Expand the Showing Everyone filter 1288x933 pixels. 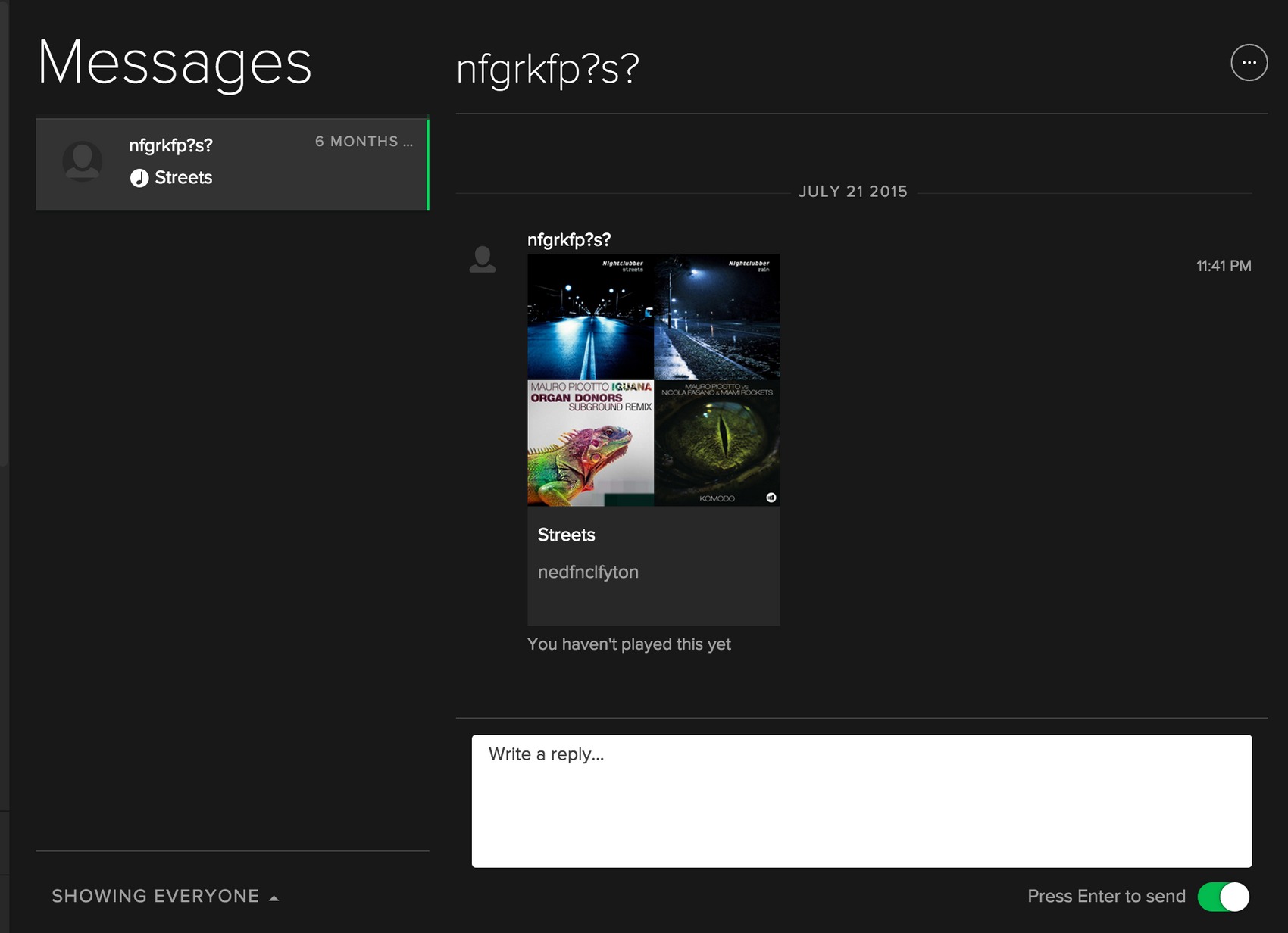tap(155, 897)
